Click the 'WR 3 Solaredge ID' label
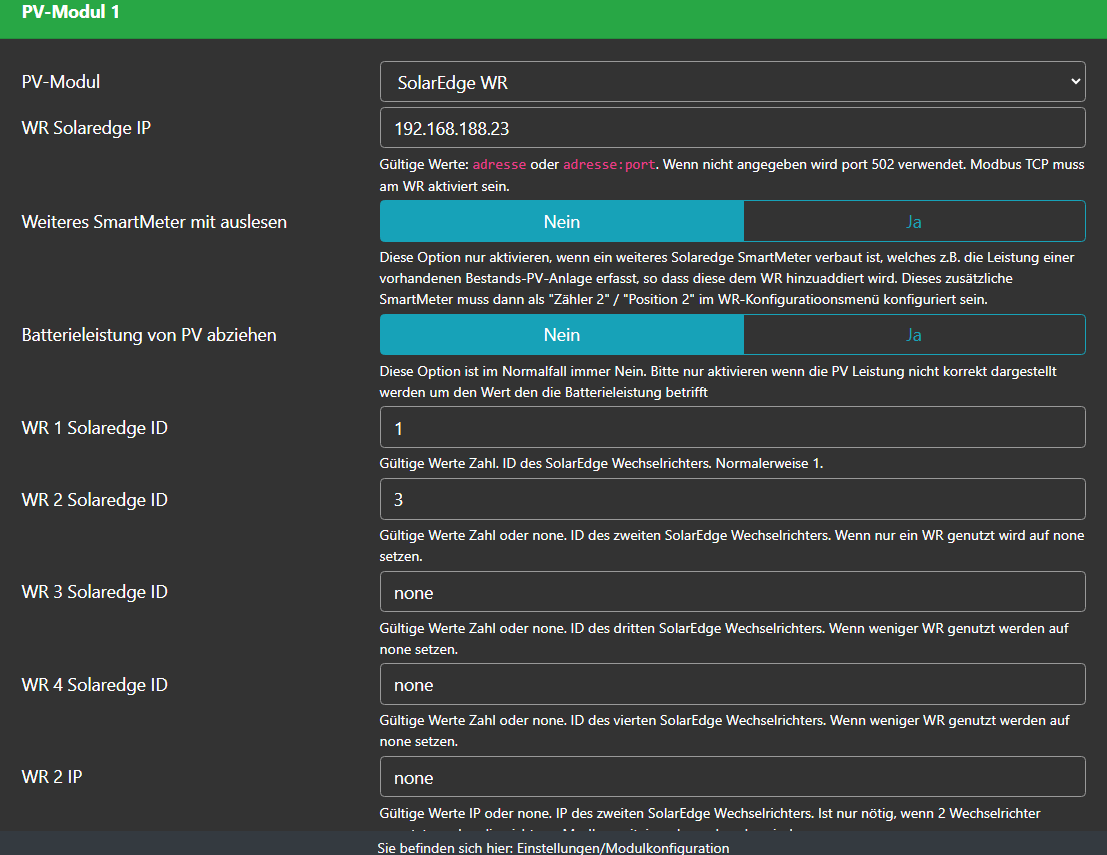Screen dimensions: 1107x855 [94, 592]
